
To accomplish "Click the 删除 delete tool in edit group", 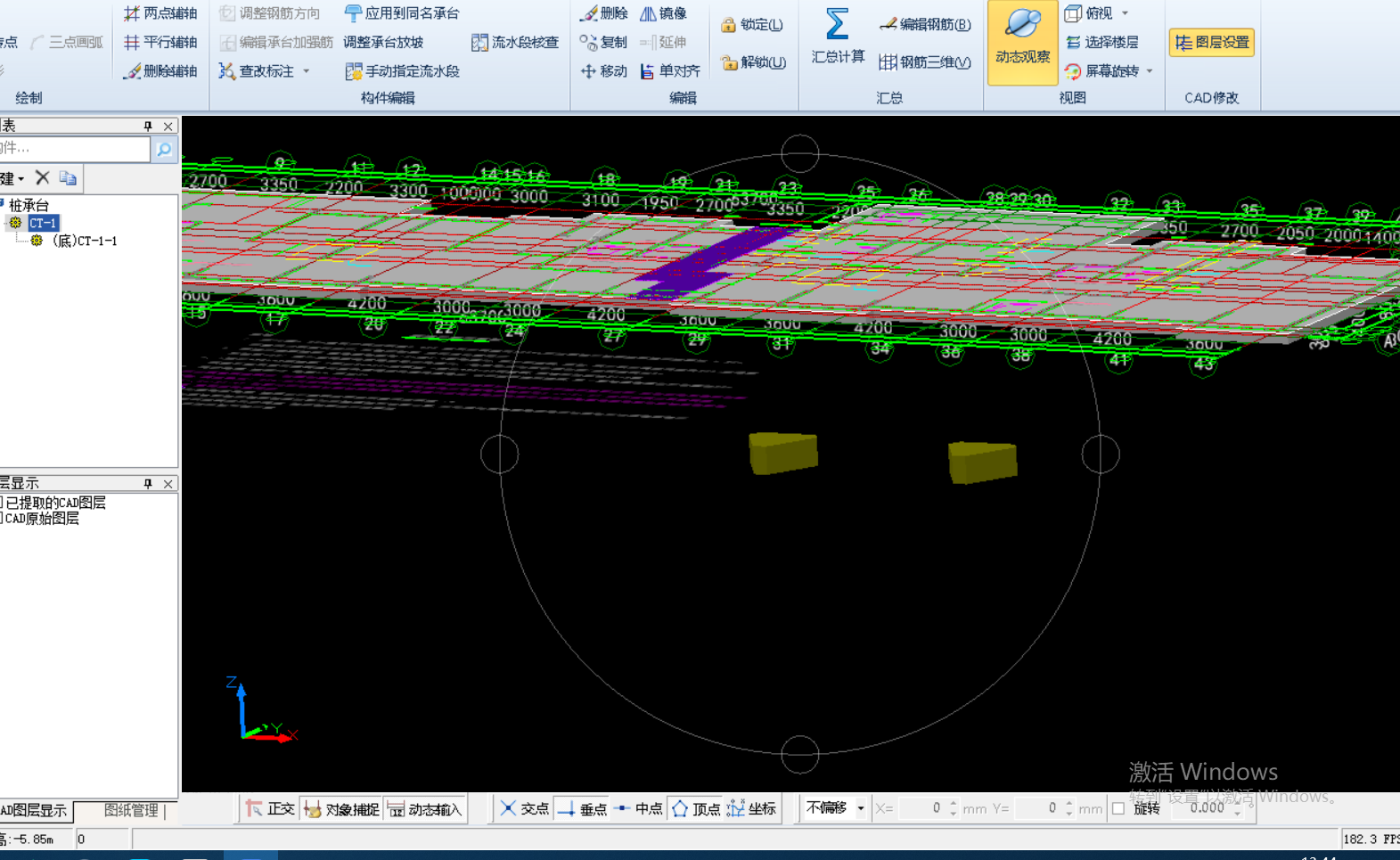I will pos(604,13).
